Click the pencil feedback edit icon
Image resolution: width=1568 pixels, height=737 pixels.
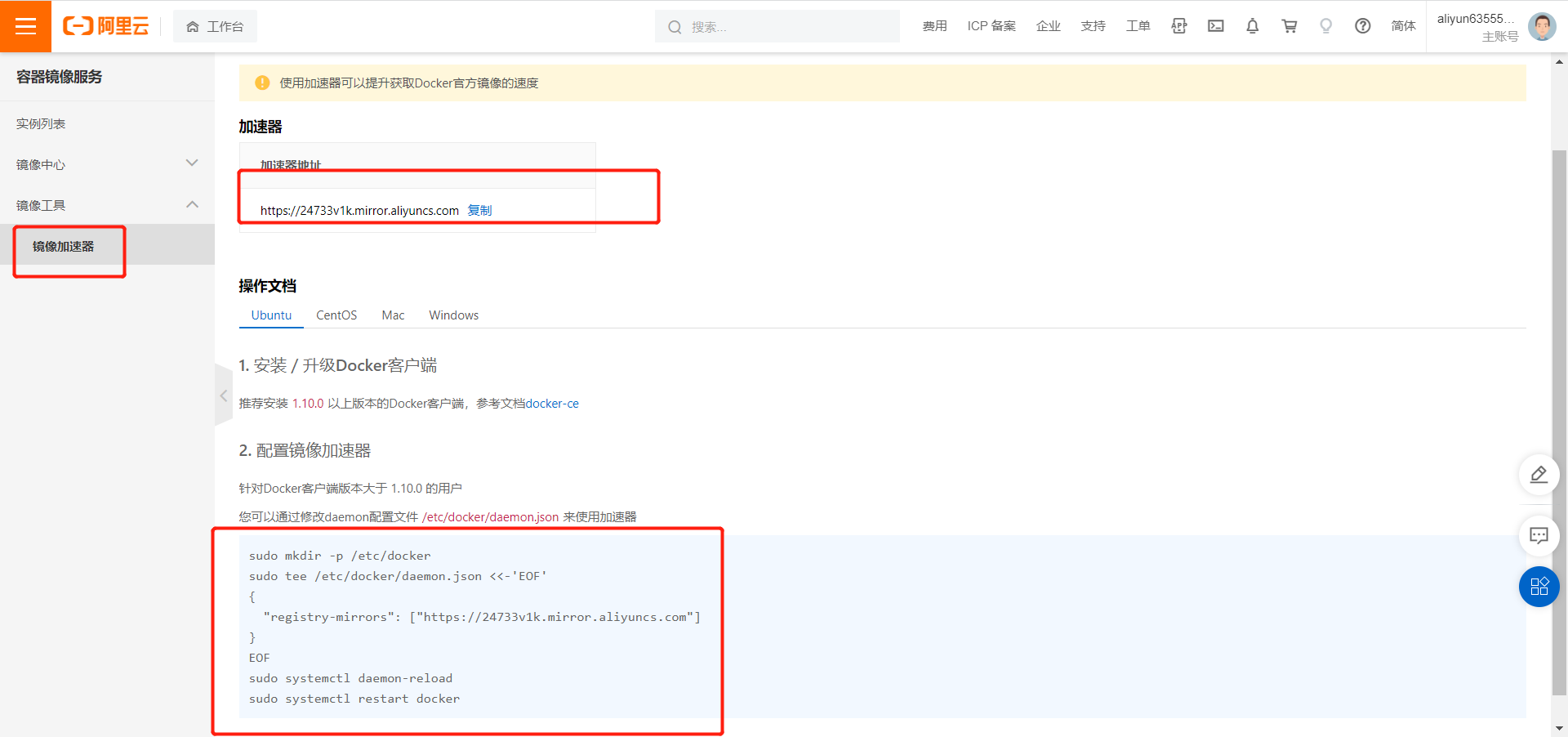(1539, 475)
